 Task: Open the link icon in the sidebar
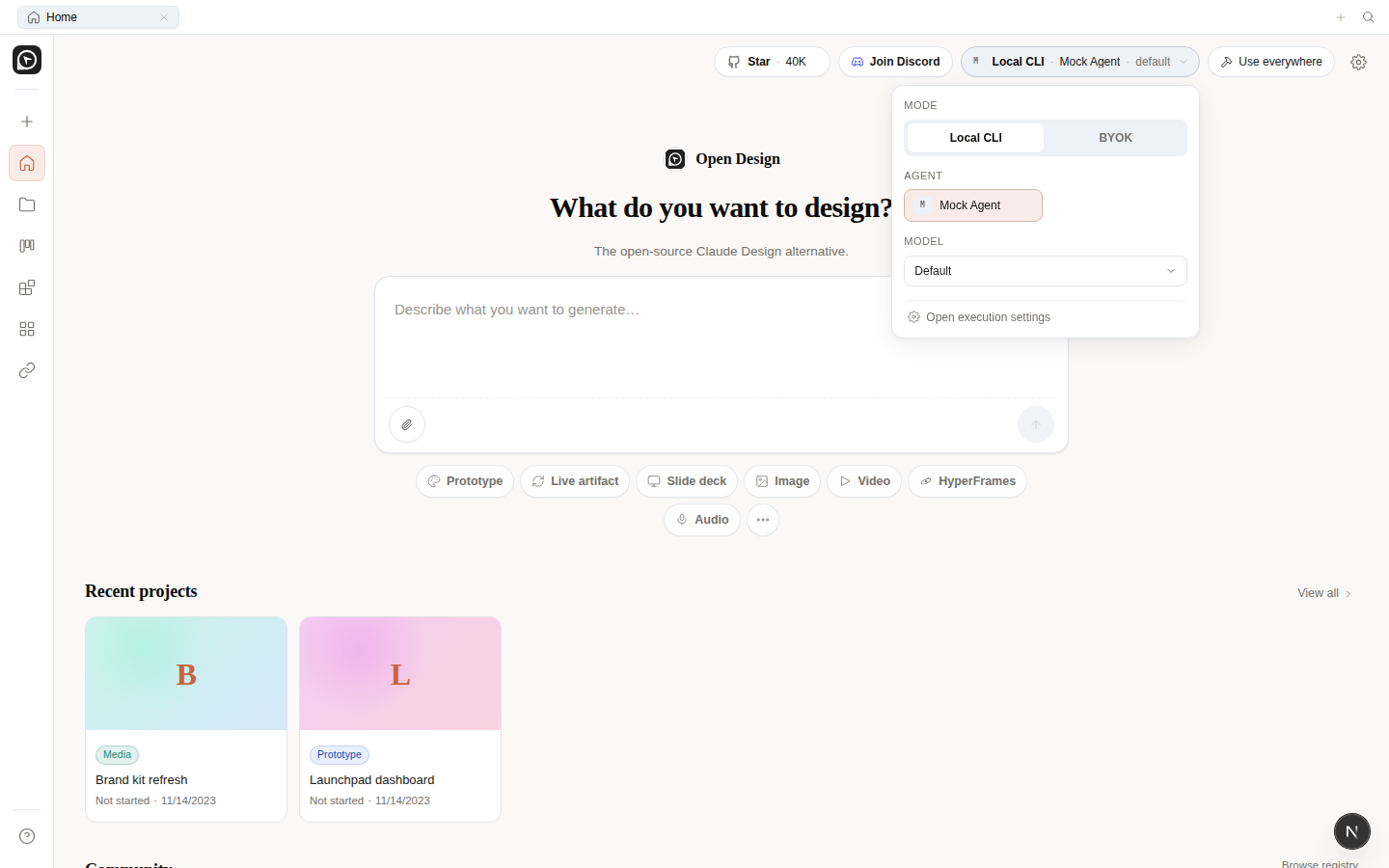coord(27,370)
